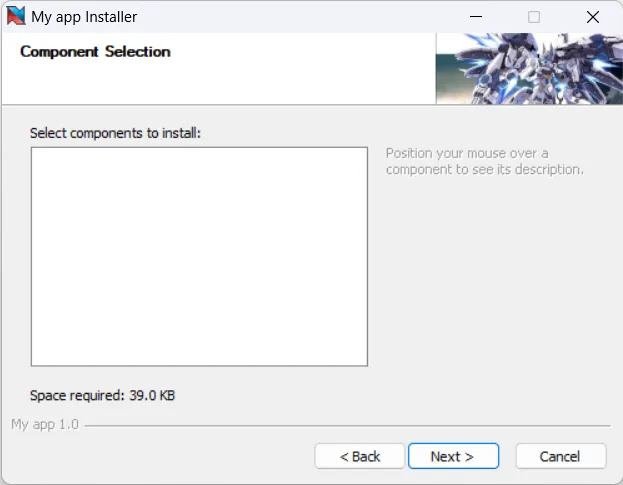Screen dimensions: 623x485
Task: Click the robot banner image in header
Action: click(528, 69)
